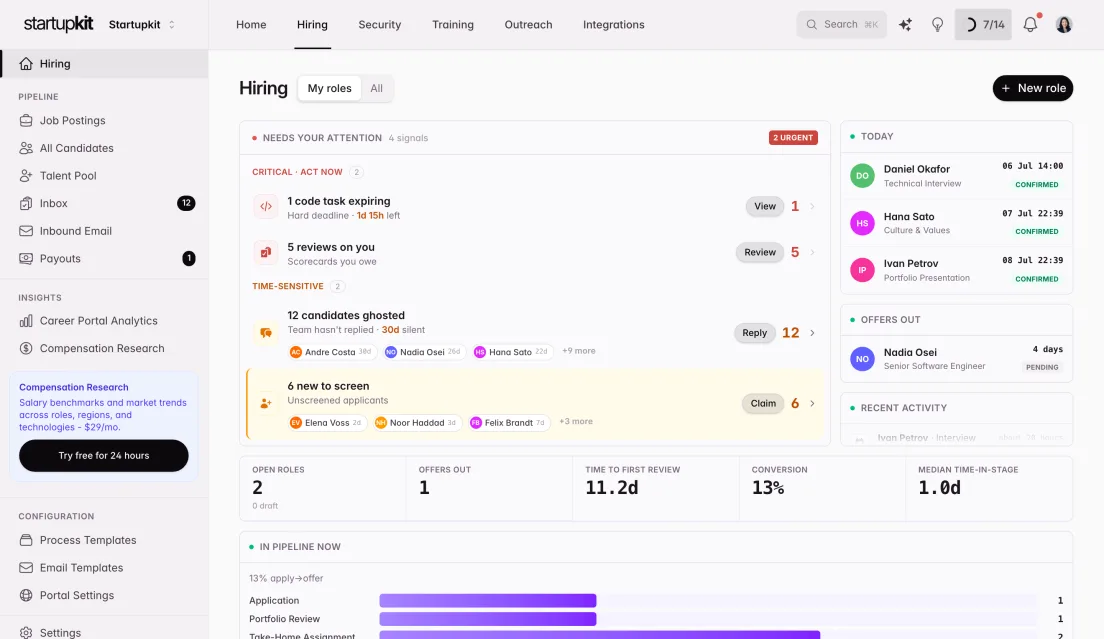The image size is (1104, 639).
Task: Open the Outreach tab
Action: click(528, 25)
